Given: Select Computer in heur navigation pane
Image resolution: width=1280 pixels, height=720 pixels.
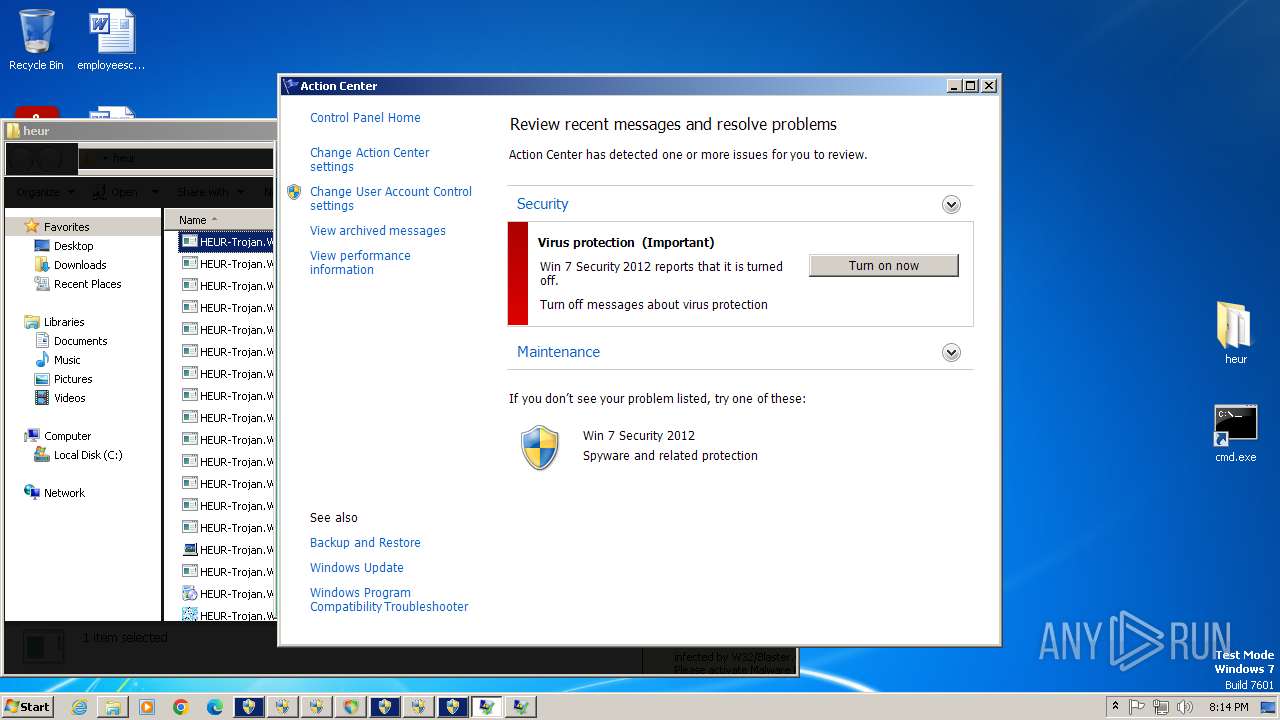Looking at the screenshot, I should click(67, 436).
